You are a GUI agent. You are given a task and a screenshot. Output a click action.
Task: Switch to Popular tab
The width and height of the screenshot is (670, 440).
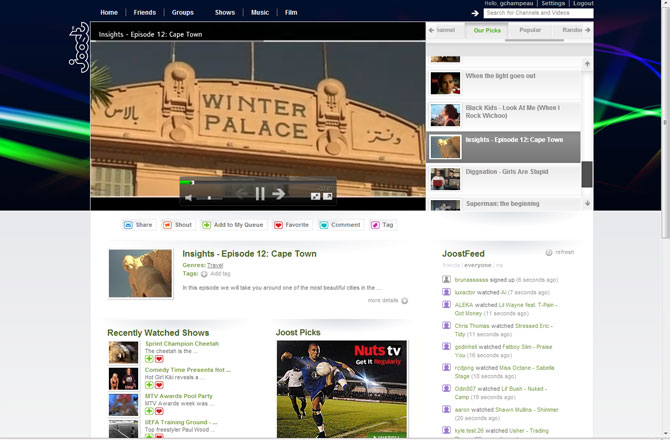point(530,30)
